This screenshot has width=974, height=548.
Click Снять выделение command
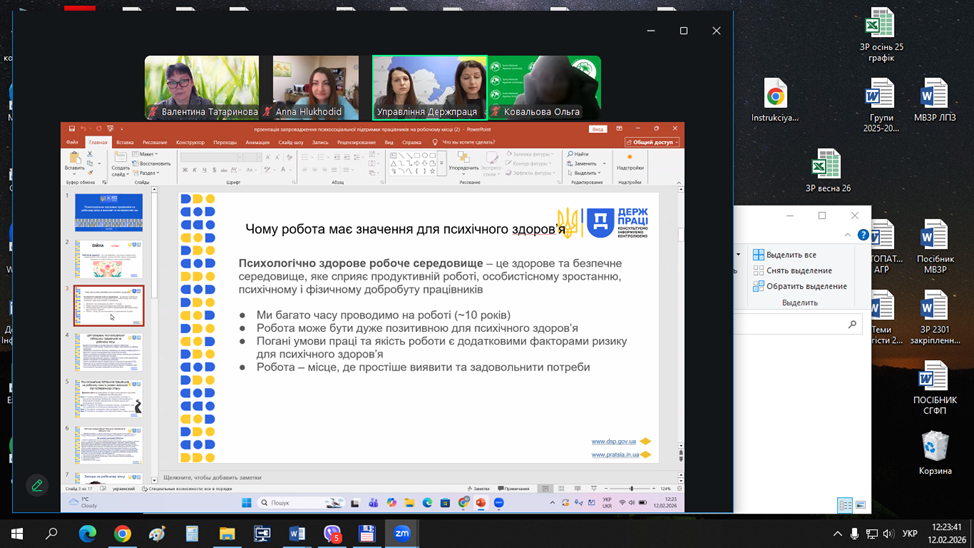tap(798, 271)
